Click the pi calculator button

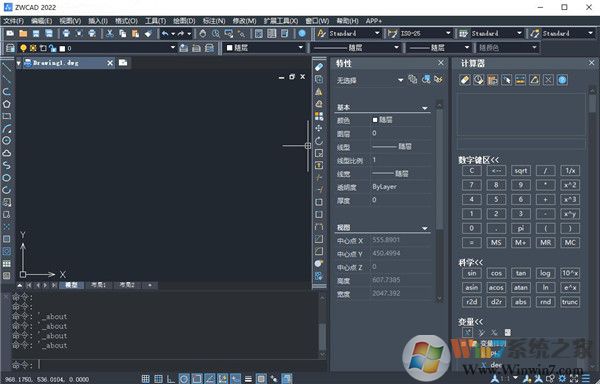click(521, 228)
